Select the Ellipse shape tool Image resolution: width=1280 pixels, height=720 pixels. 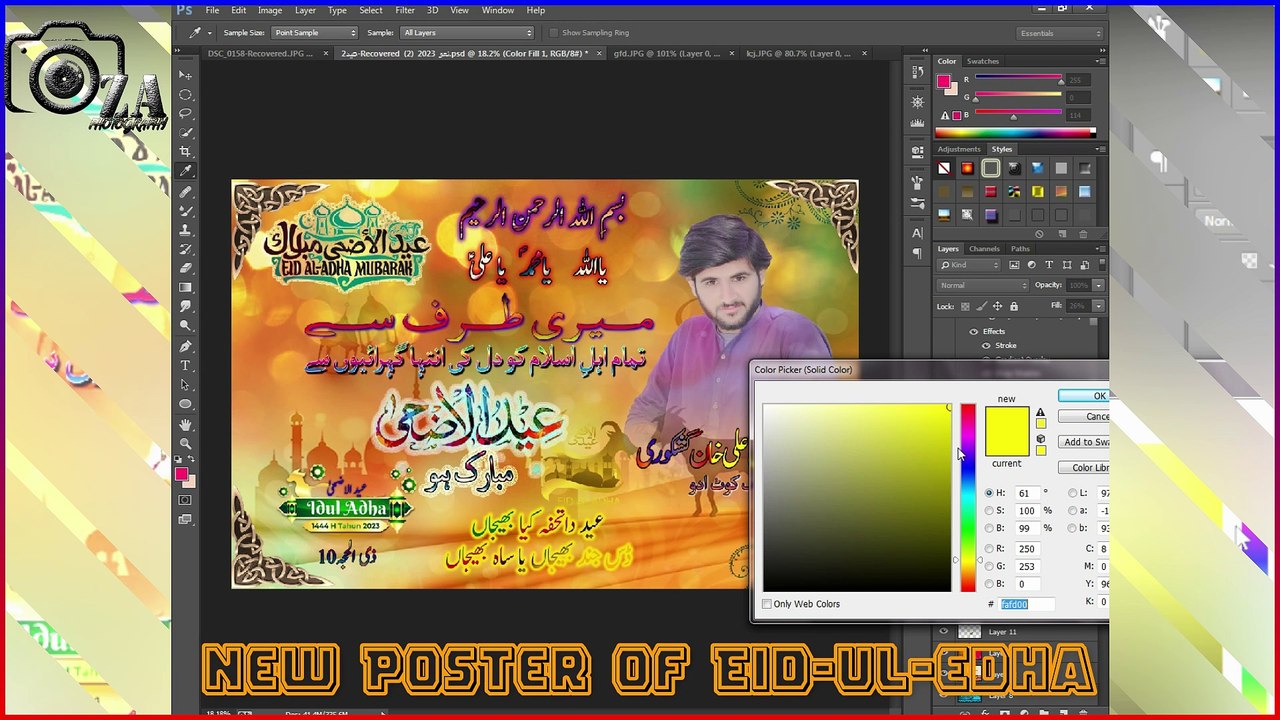pos(185,404)
